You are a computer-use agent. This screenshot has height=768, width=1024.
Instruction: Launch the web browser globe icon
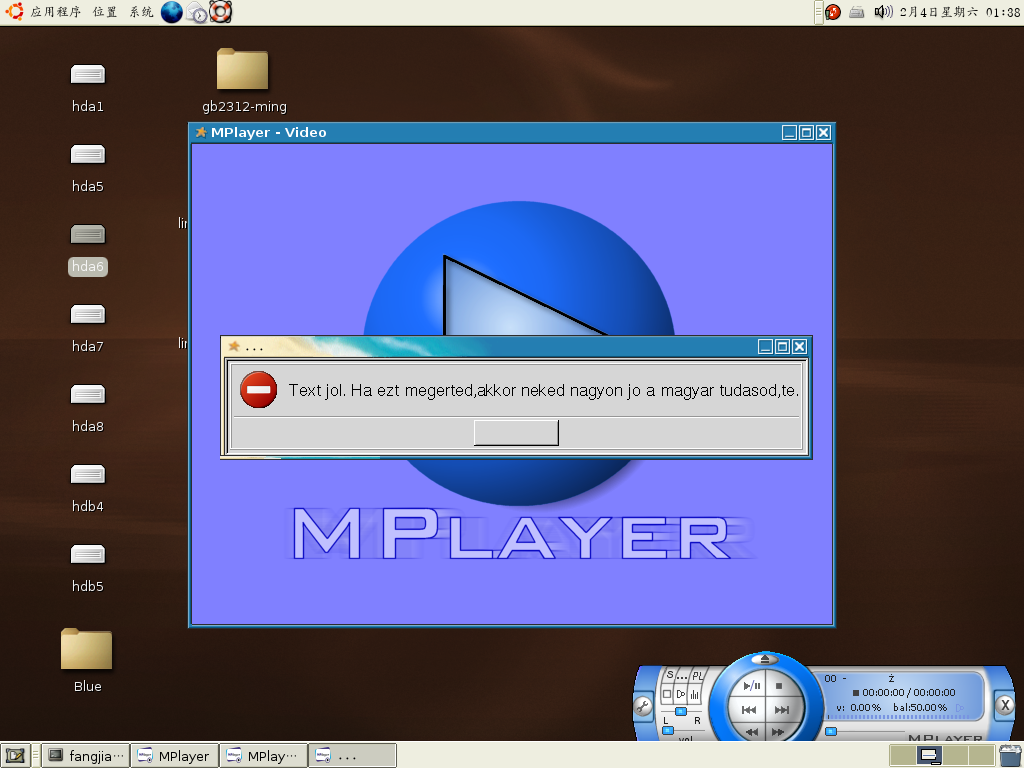click(172, 12)
